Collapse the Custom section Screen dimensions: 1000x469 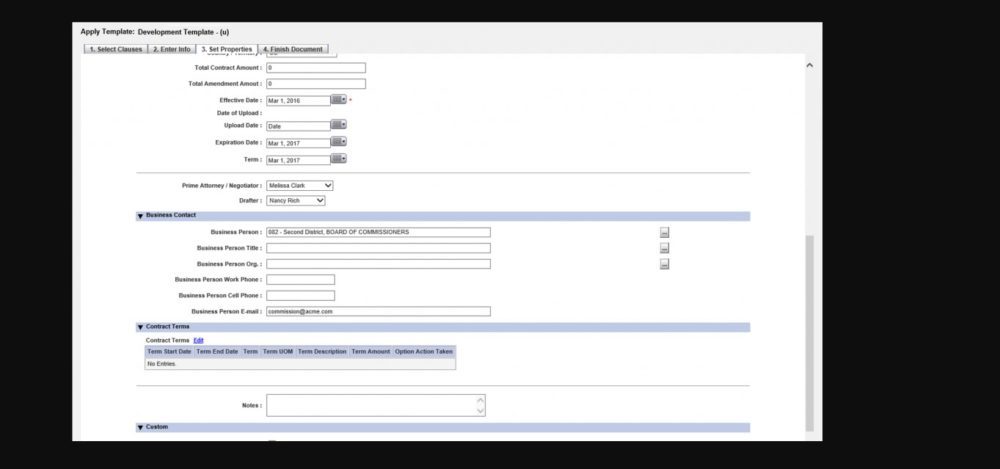click(x=140, y=427)
